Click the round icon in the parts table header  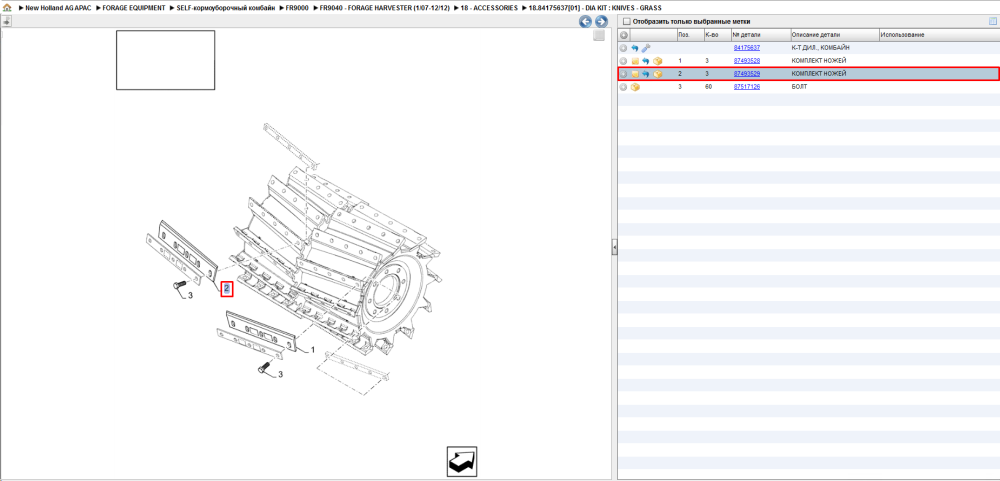click(624, 34)
